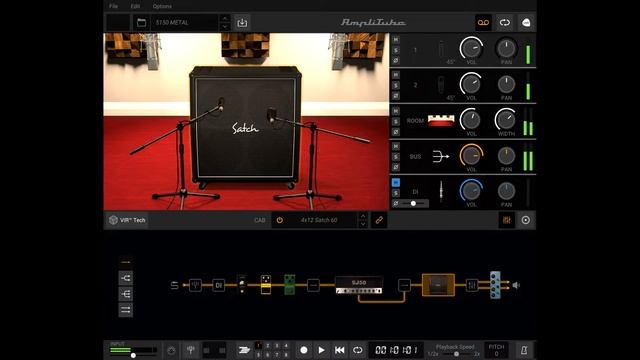The image size is (640, 360).
Task: Click the VIR Tech button
Action: tap(127, 220)
